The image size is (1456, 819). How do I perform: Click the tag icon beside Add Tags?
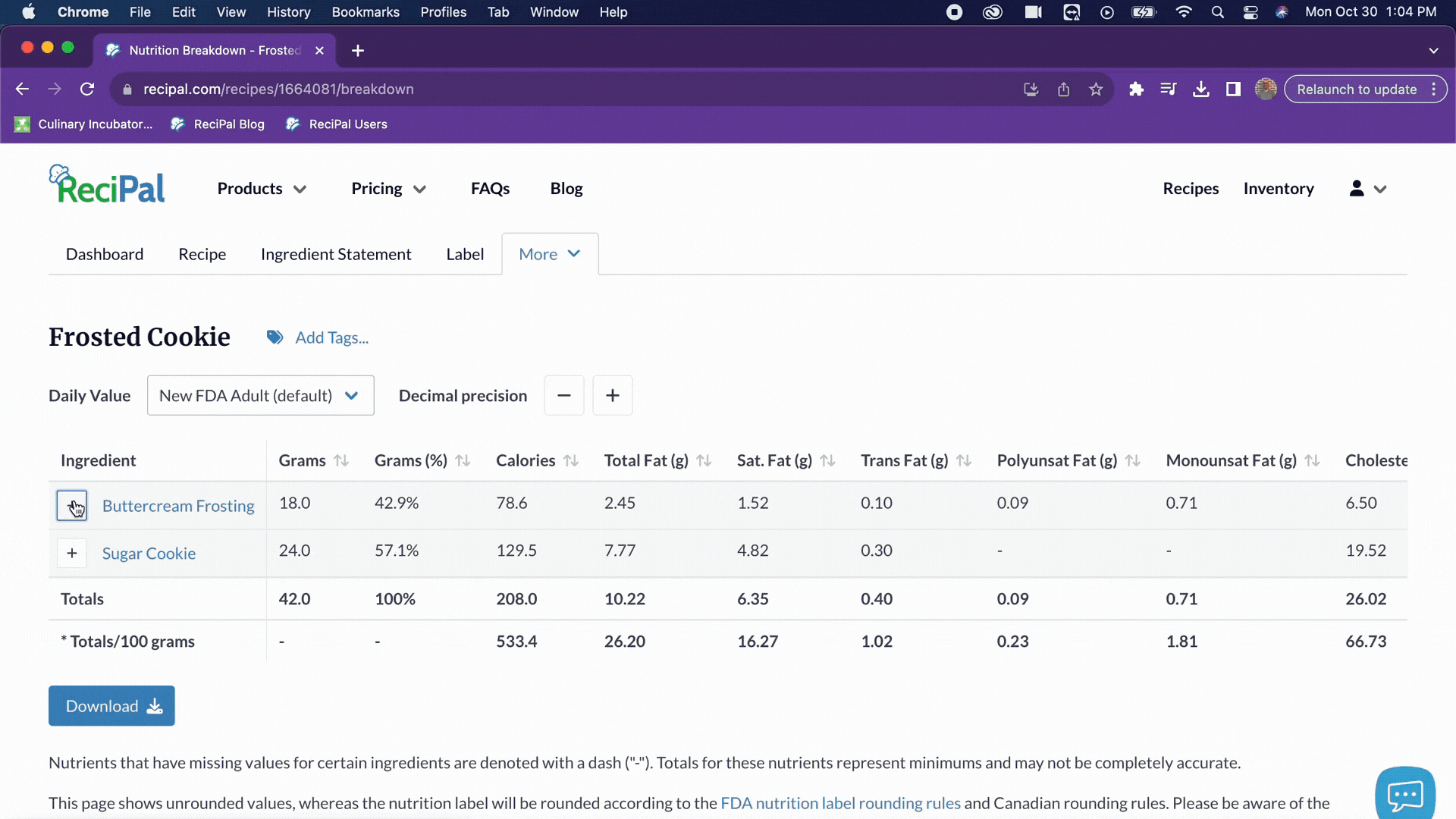275,337
